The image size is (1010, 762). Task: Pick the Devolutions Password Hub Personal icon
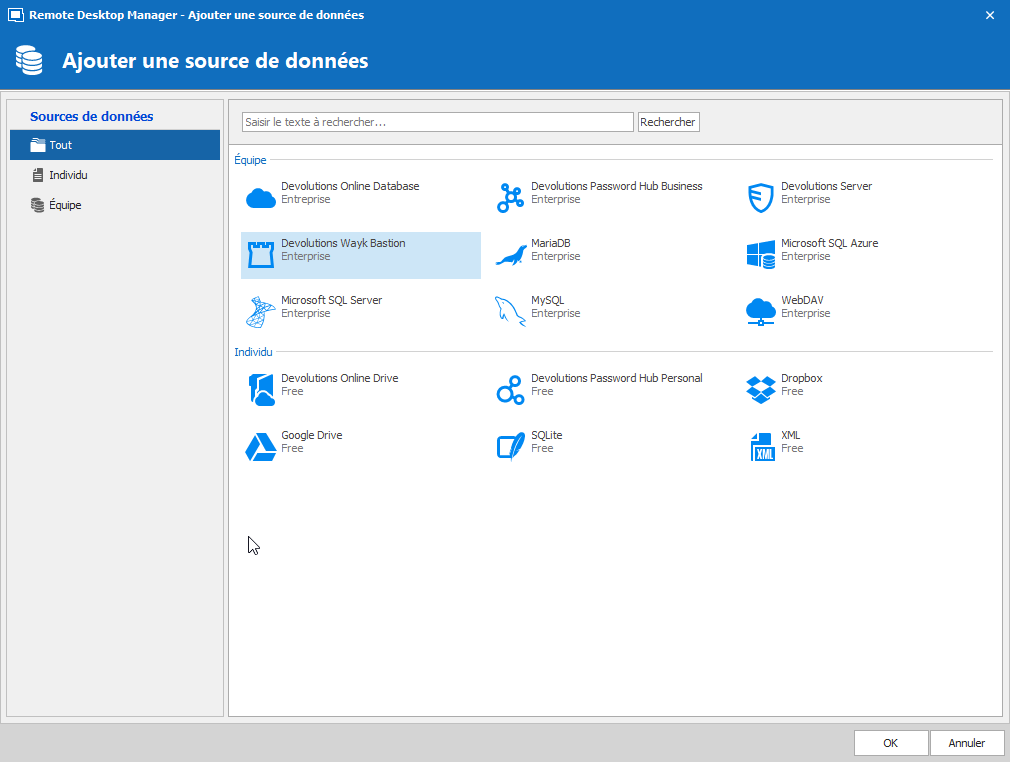(x=510, y=390)
